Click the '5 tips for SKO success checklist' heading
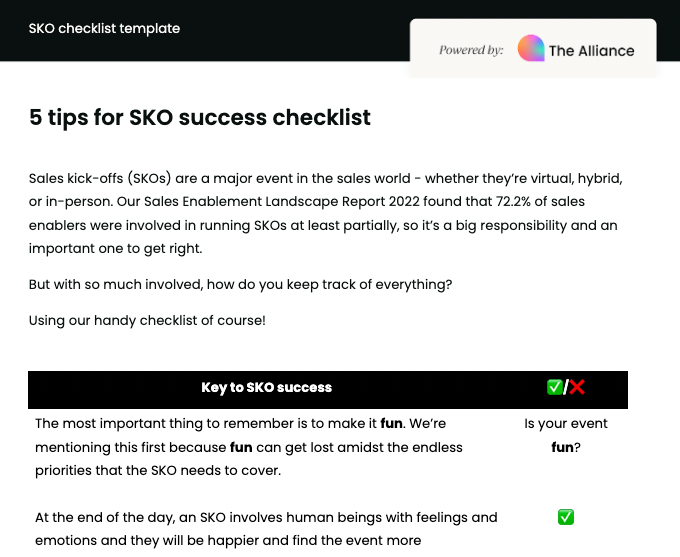The width and height of the screenshot is (680, 557). (x=200, y=117)
